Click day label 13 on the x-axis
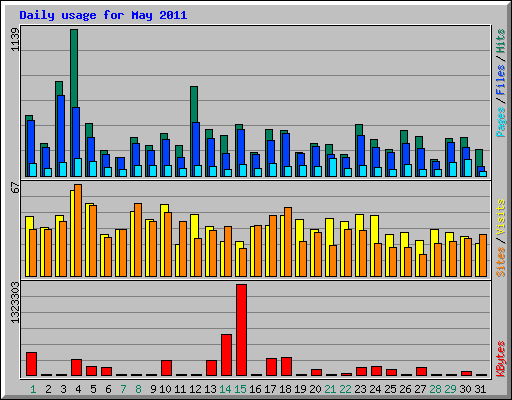Screen dimensions: 512x400 tap(210, 389)
